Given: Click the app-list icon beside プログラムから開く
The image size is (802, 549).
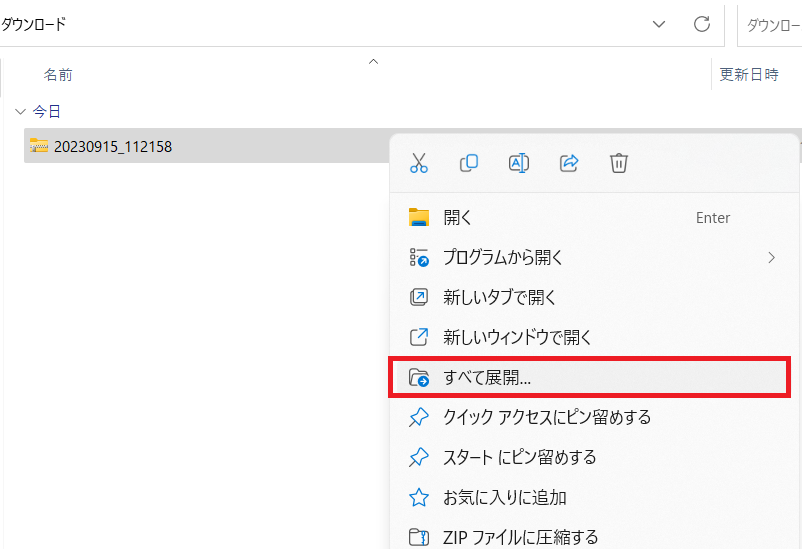Looking at the screenshot, I should pyautogui.click(x=419, y=257).
